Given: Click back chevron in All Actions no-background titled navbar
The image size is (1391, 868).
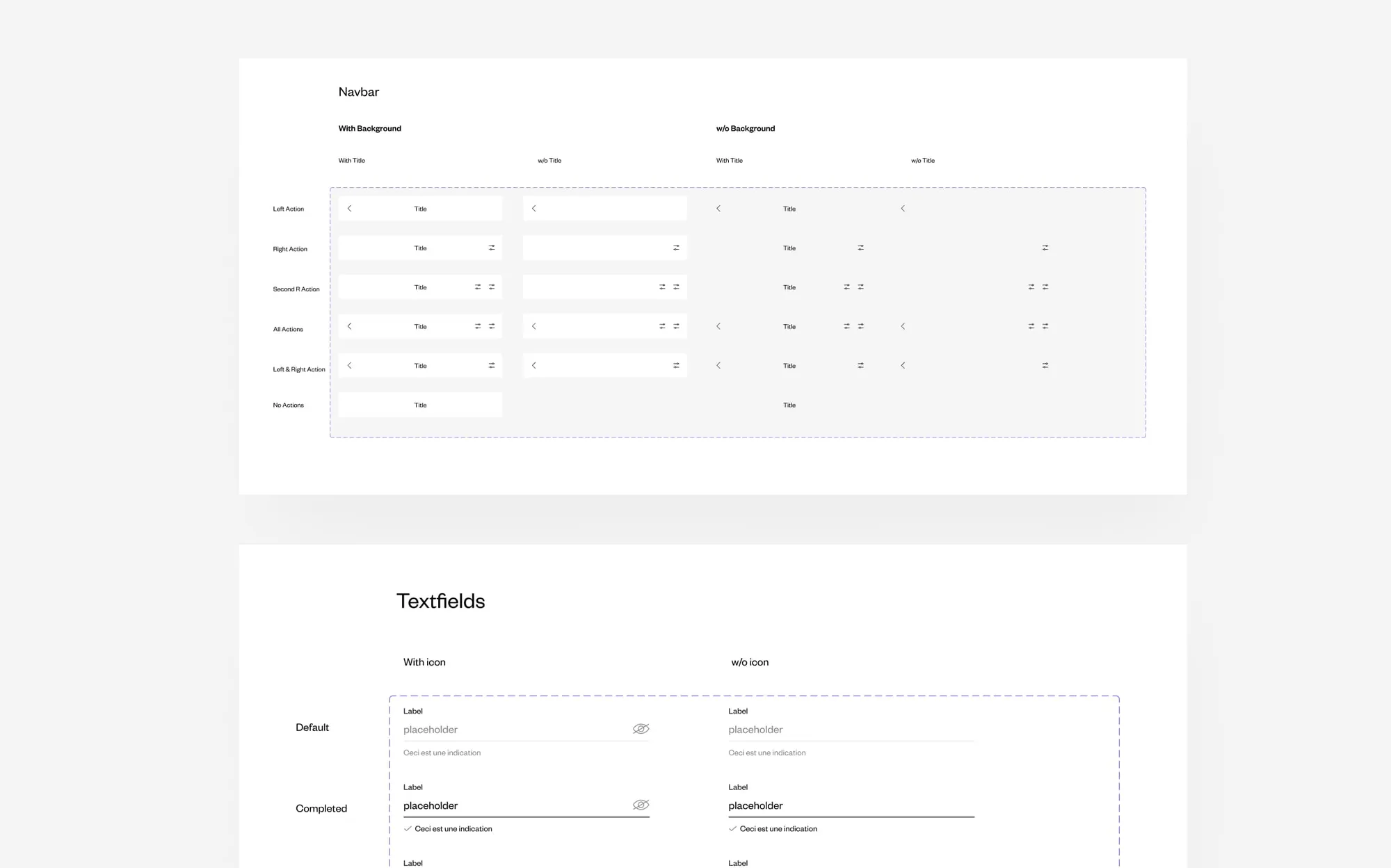Looking at the screenshot, I should pyautogui.click(x=718, y=326).
